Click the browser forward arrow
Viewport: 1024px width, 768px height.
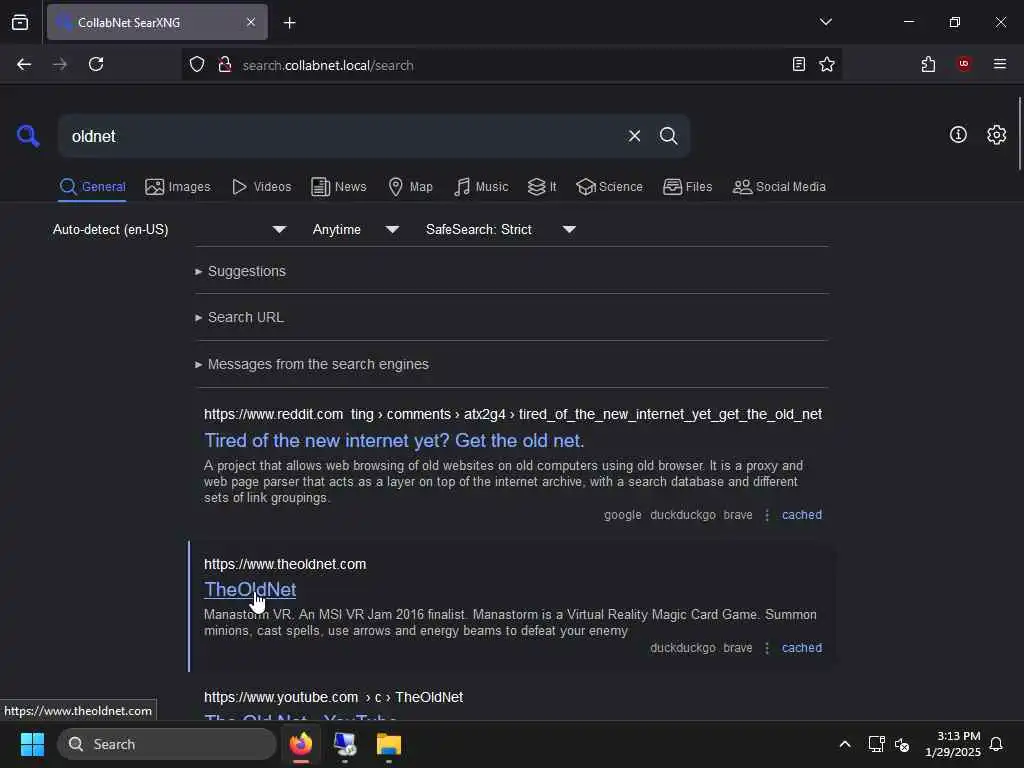(59, 64)
